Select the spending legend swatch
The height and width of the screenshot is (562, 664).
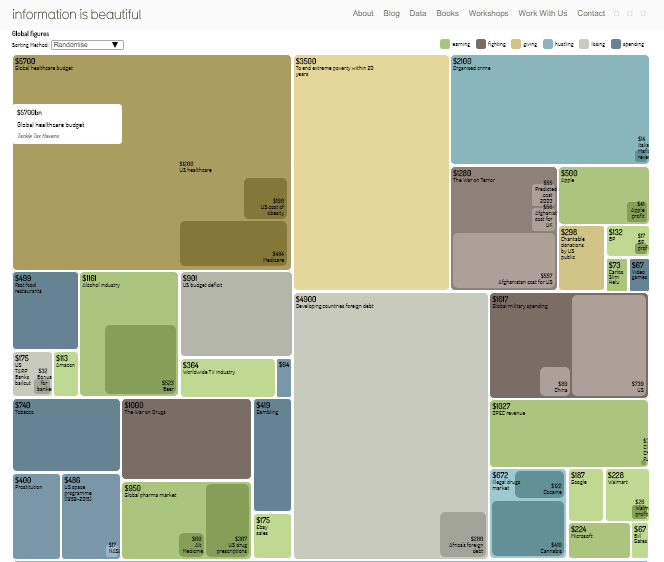[616, 44]
